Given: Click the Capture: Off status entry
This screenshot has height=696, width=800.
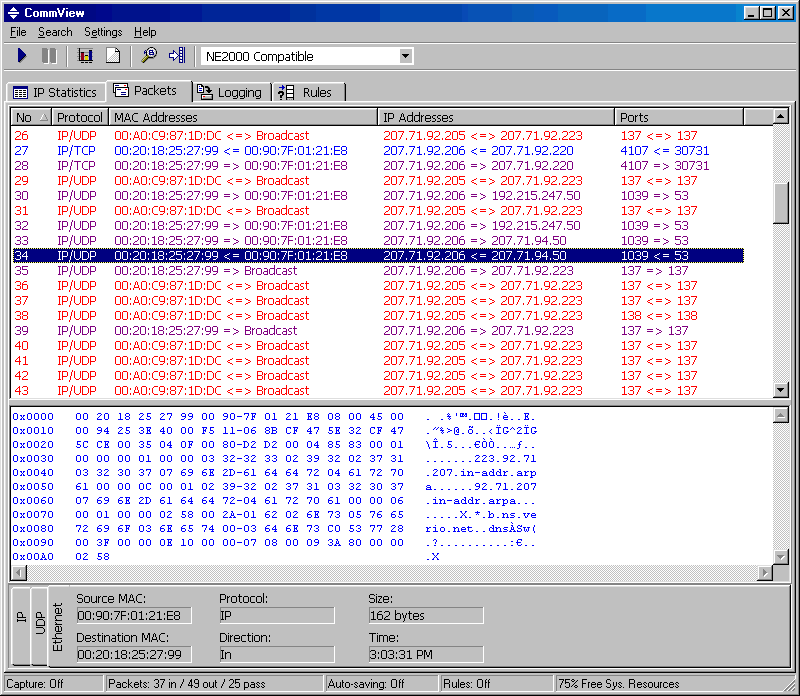Looking at the screenshot, I should point(54,684).
